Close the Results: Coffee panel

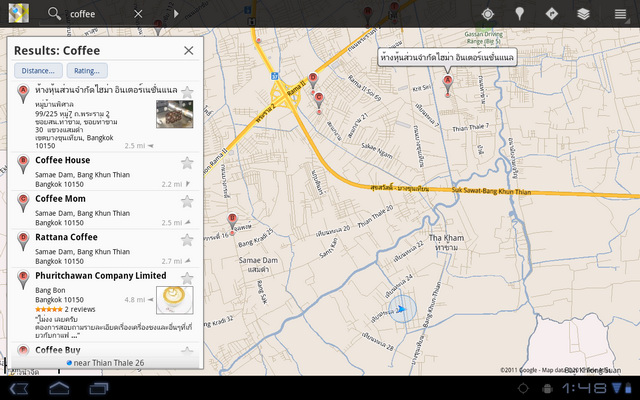(189, 51)
